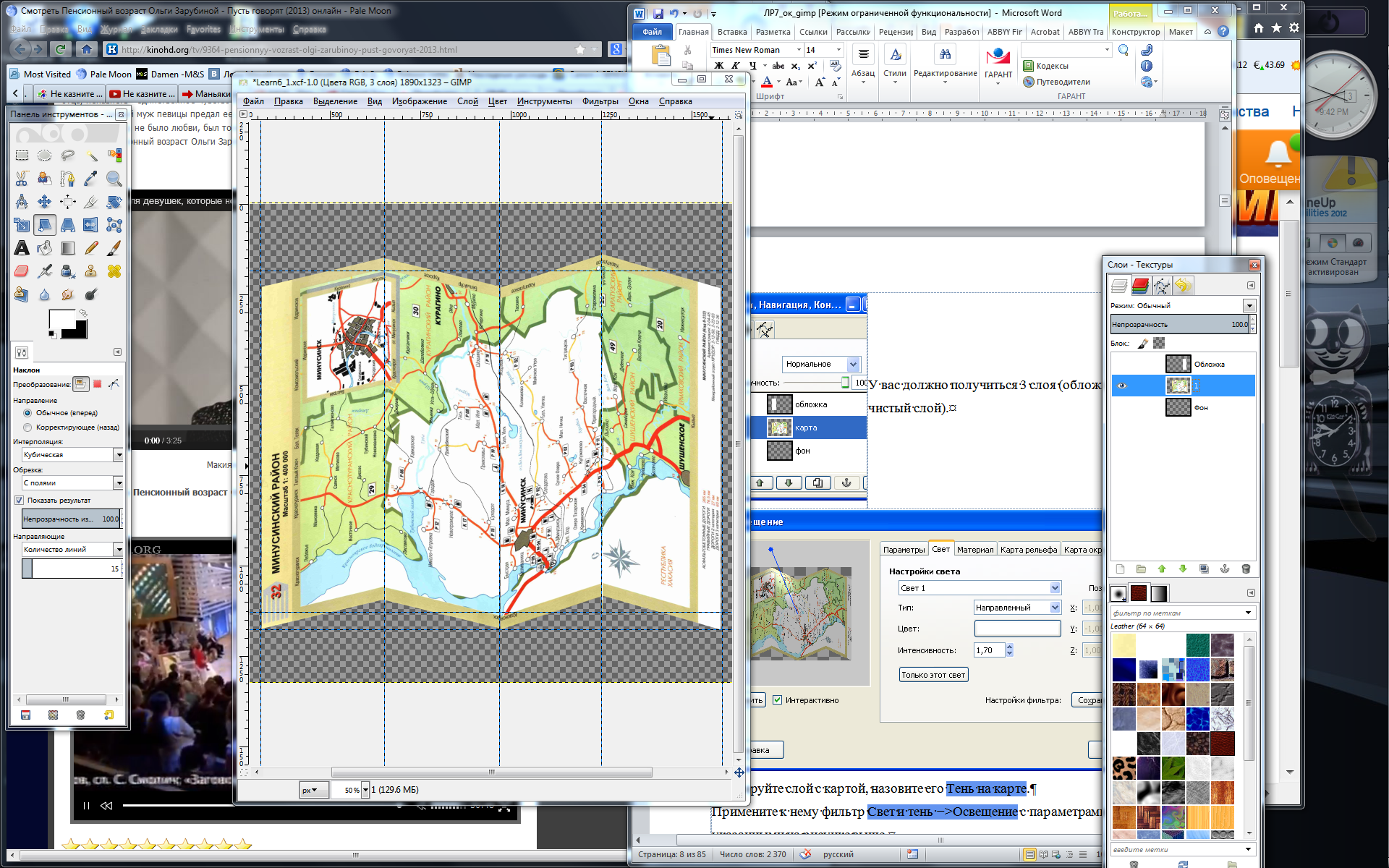Select the Pencil tool
1389x868 pixels.
tap(91, 248)
